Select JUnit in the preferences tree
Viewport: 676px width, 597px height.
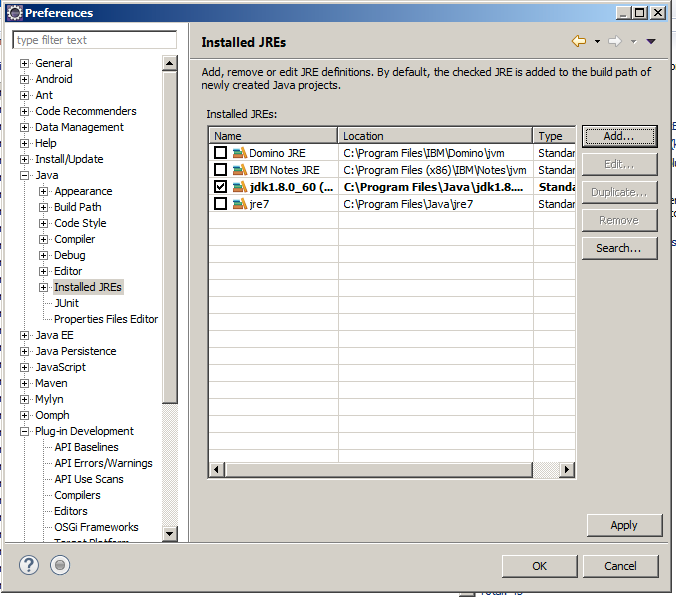(x=66, y=303)
